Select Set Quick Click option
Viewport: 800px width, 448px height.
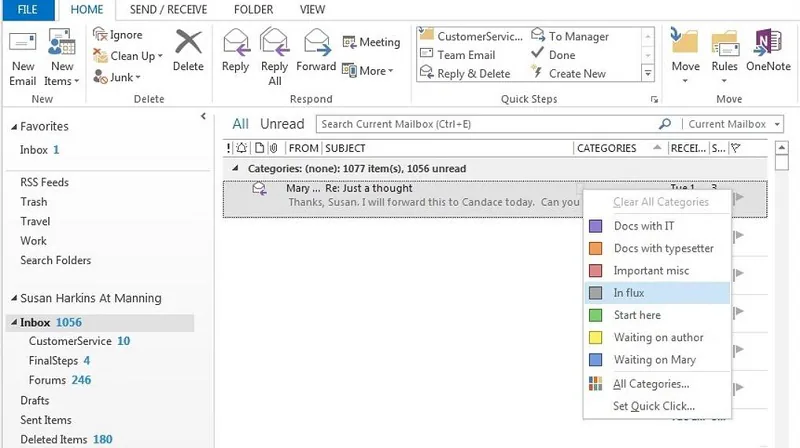click(653, 406)
